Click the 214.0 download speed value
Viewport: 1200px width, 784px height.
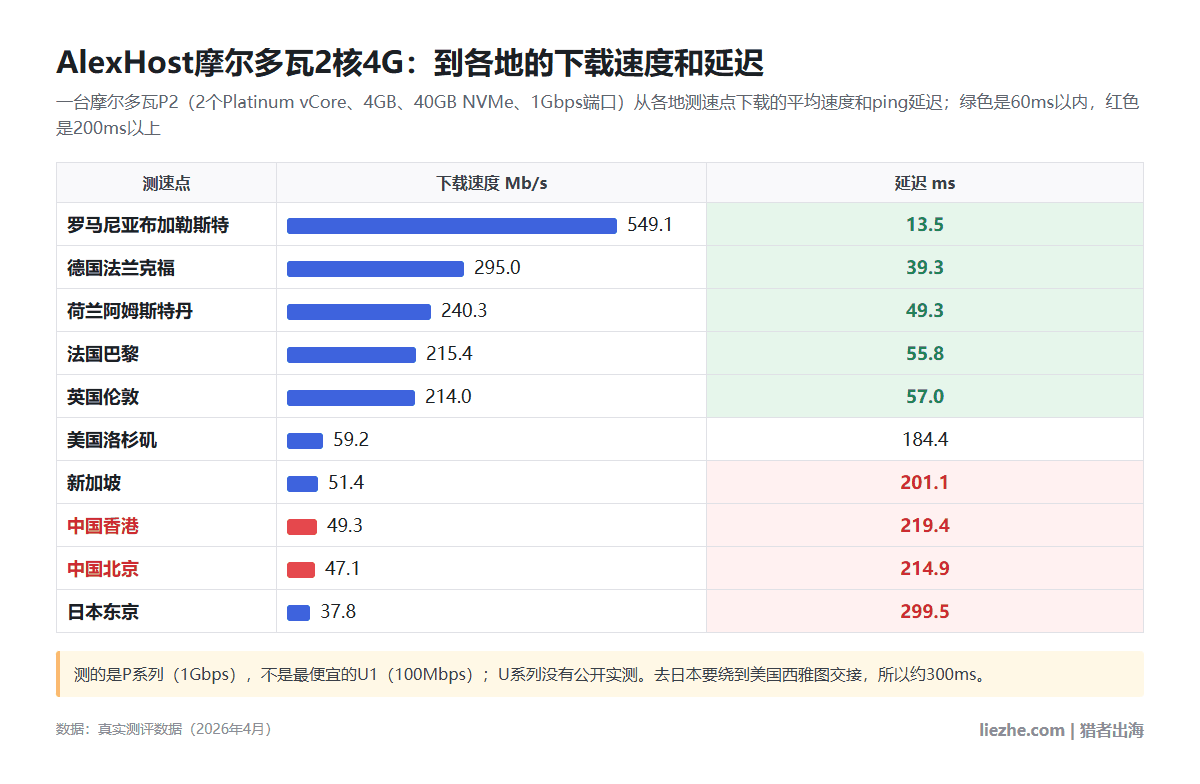[x=448, y=397]
